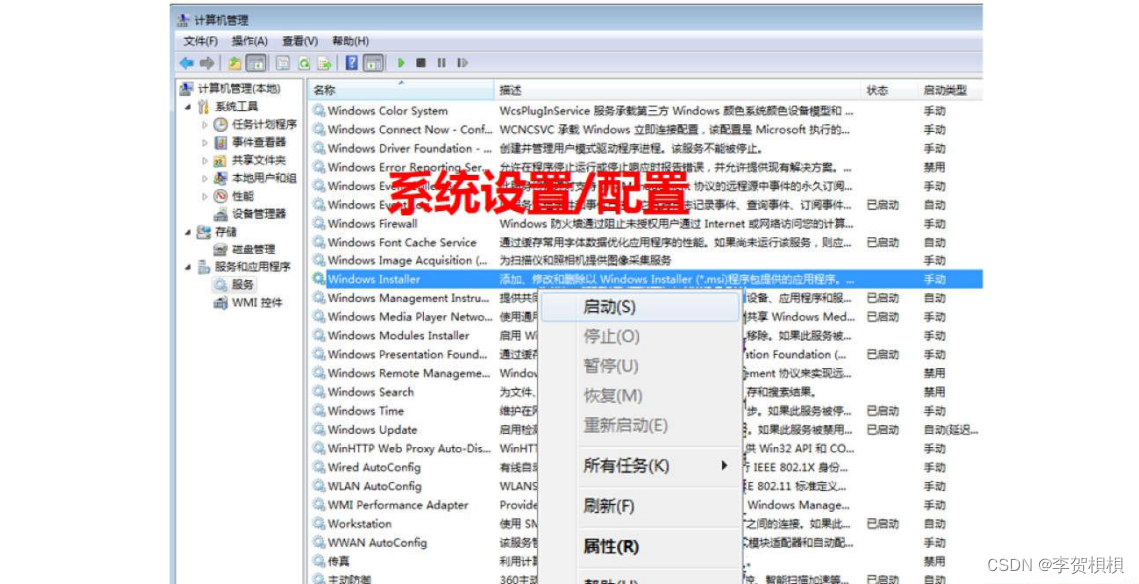Expand the 性能 tree node
The width and height of the screenshot is (1139, 584).
tap(205, 196)
